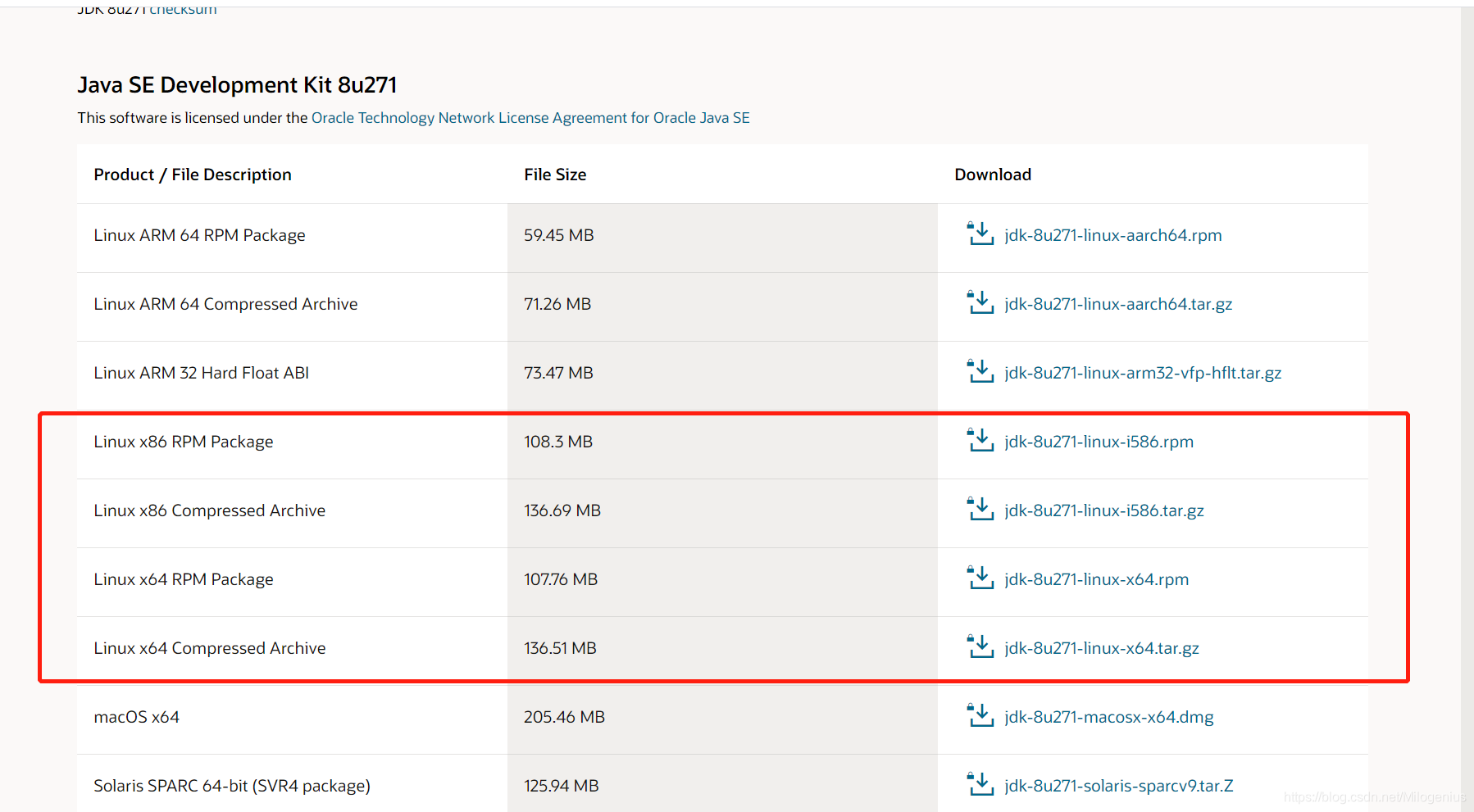Click download icon for jdk-8u271-solaris-sparcv9.tar.Z
The height and width of the screenshot is (812, 1474).
click(x=980, y=784)
